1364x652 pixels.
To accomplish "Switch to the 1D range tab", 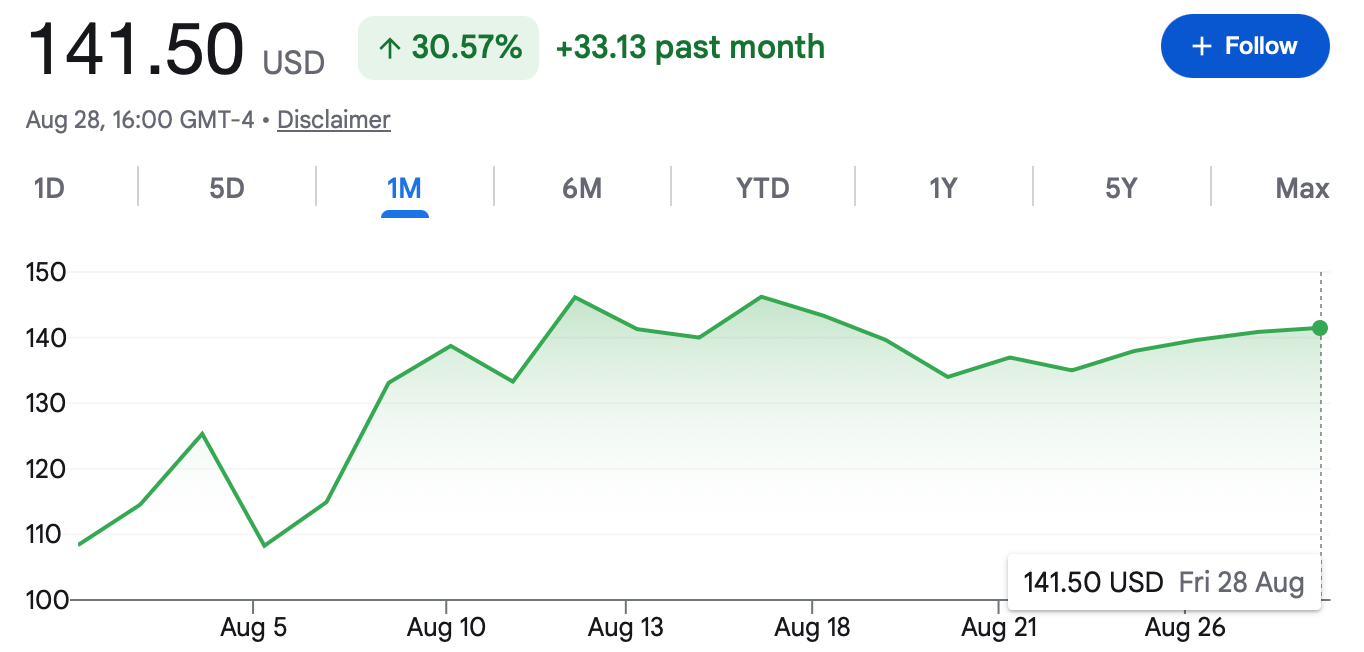I will [x=49, y=188].
